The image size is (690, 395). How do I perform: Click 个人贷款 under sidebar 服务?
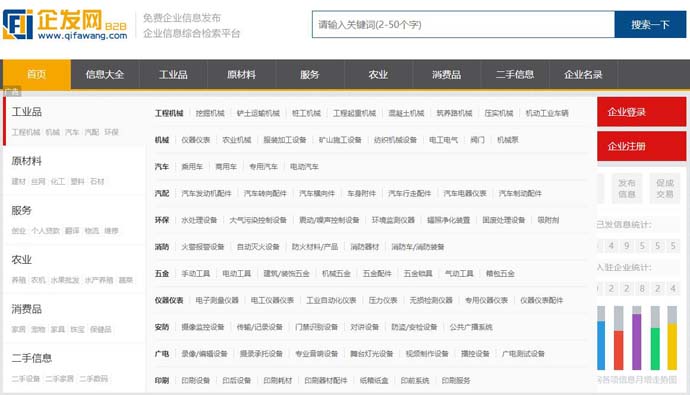[45, 230]
